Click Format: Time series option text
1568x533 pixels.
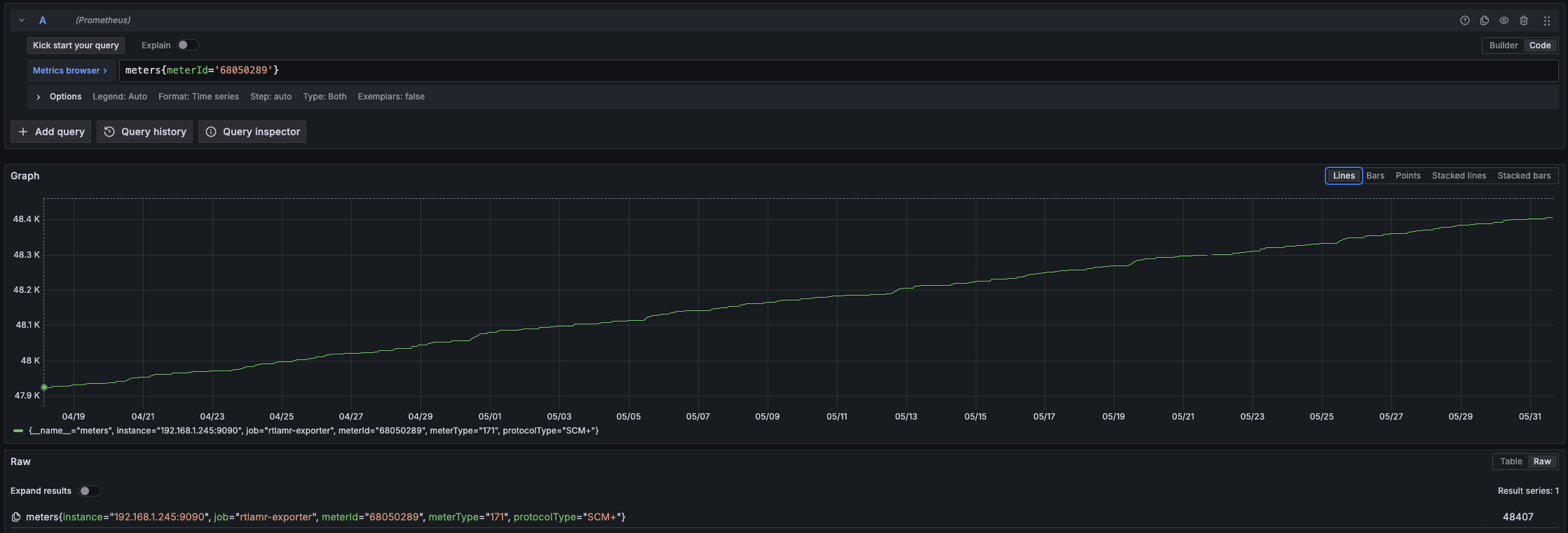tap(198, 97)
